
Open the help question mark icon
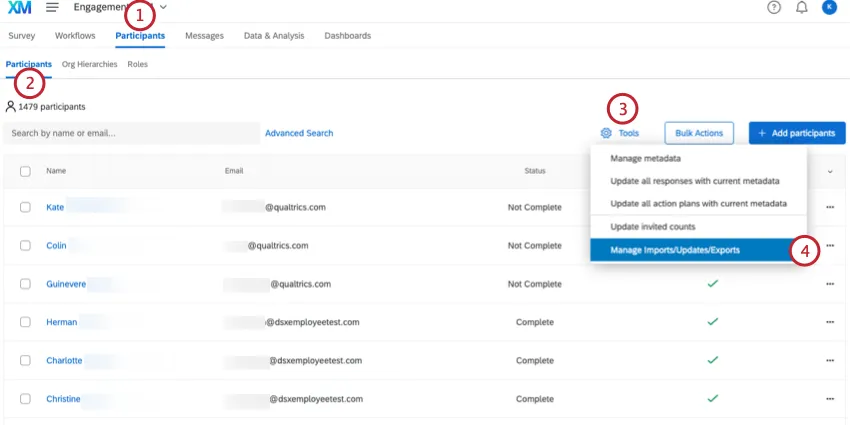(x=773, y=8)
